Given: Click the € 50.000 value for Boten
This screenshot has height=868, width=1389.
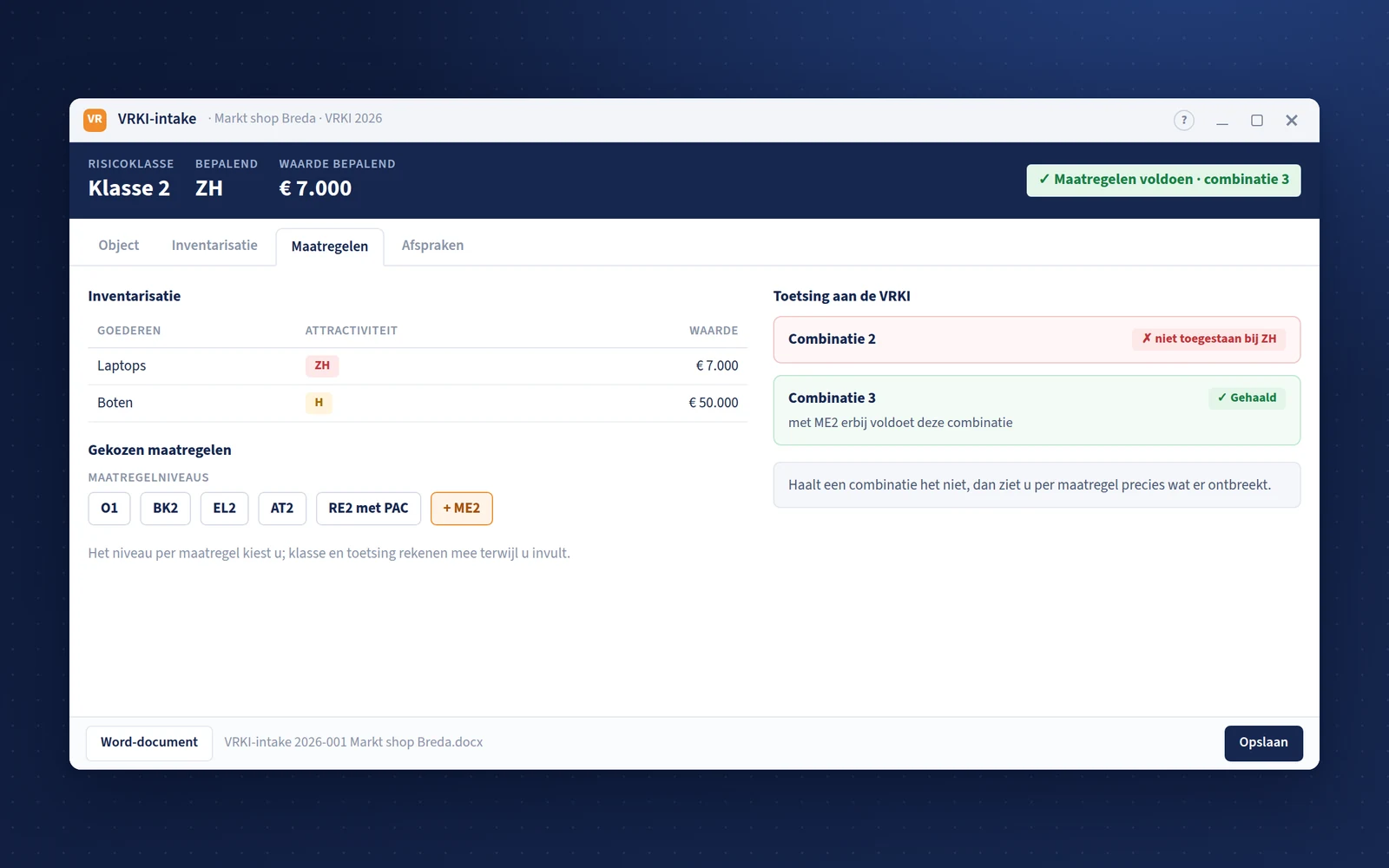Looking at the screenshot, I should point(714,403).
